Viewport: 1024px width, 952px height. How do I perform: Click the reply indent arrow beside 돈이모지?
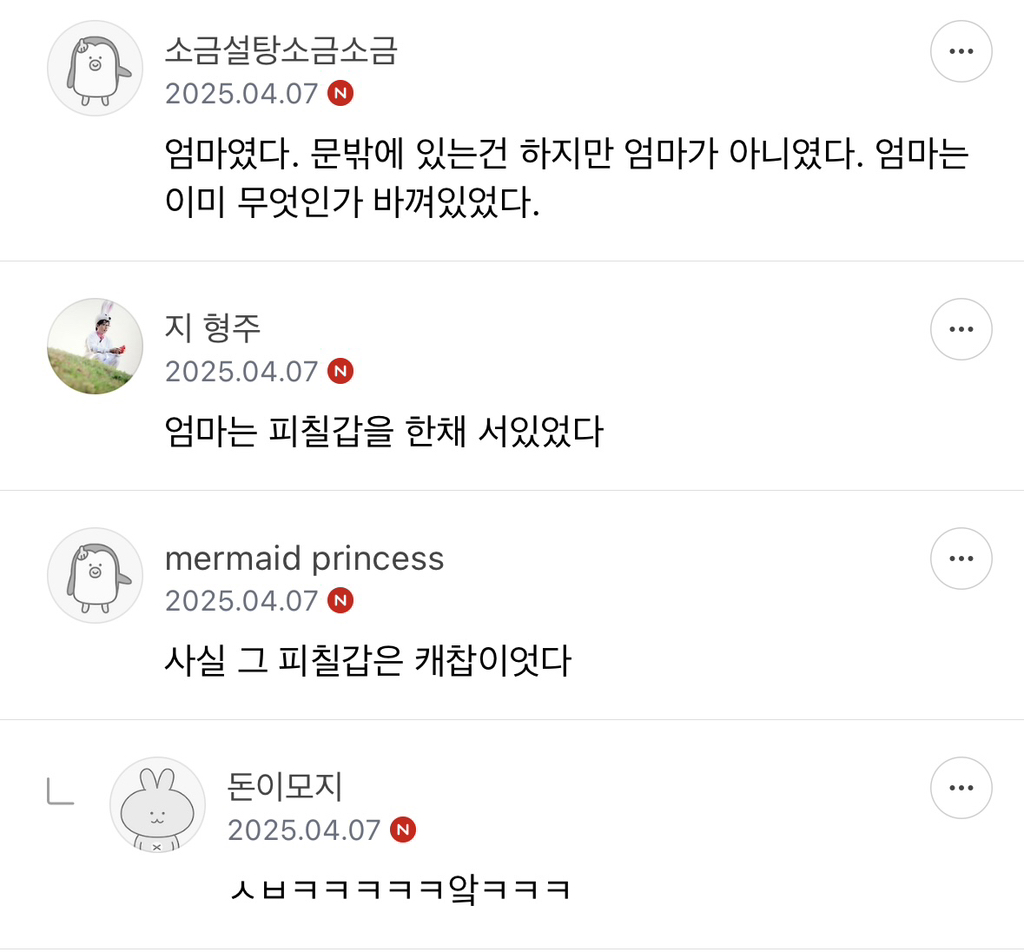(60, 792)
